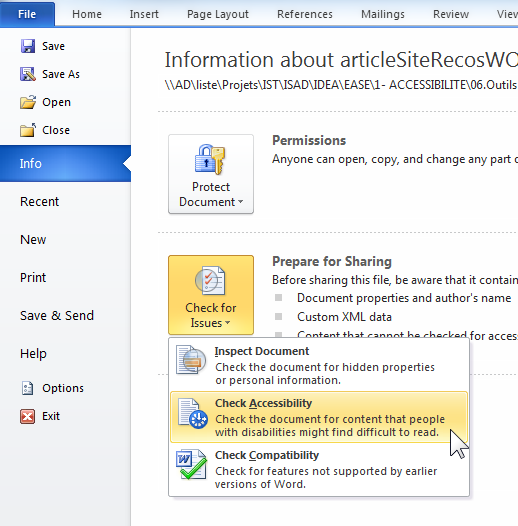Go to the References ribbon tab
Image resolution: width=518 pixels, height=526 pixels.
coord(305,14)
